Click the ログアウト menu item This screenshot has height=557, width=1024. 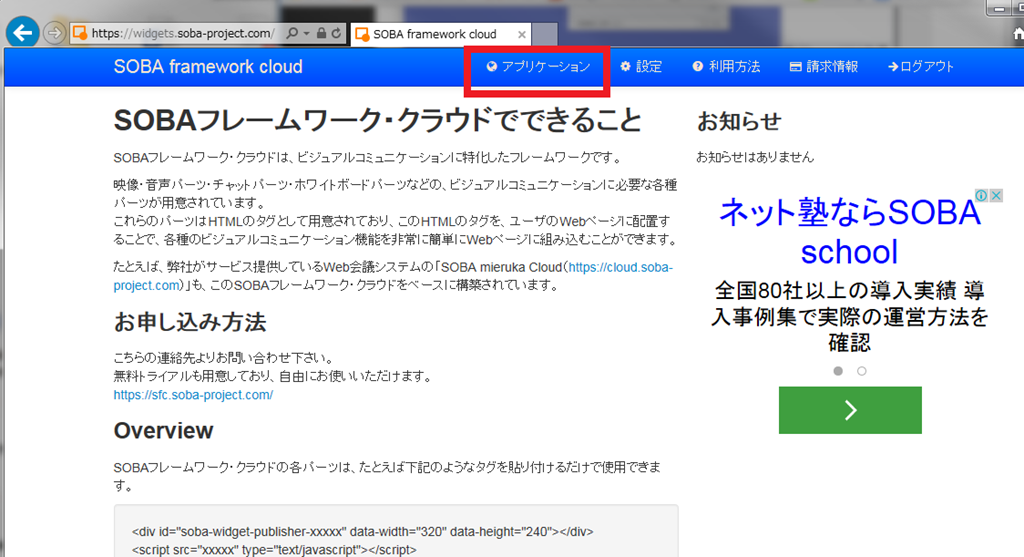[921, 67]
